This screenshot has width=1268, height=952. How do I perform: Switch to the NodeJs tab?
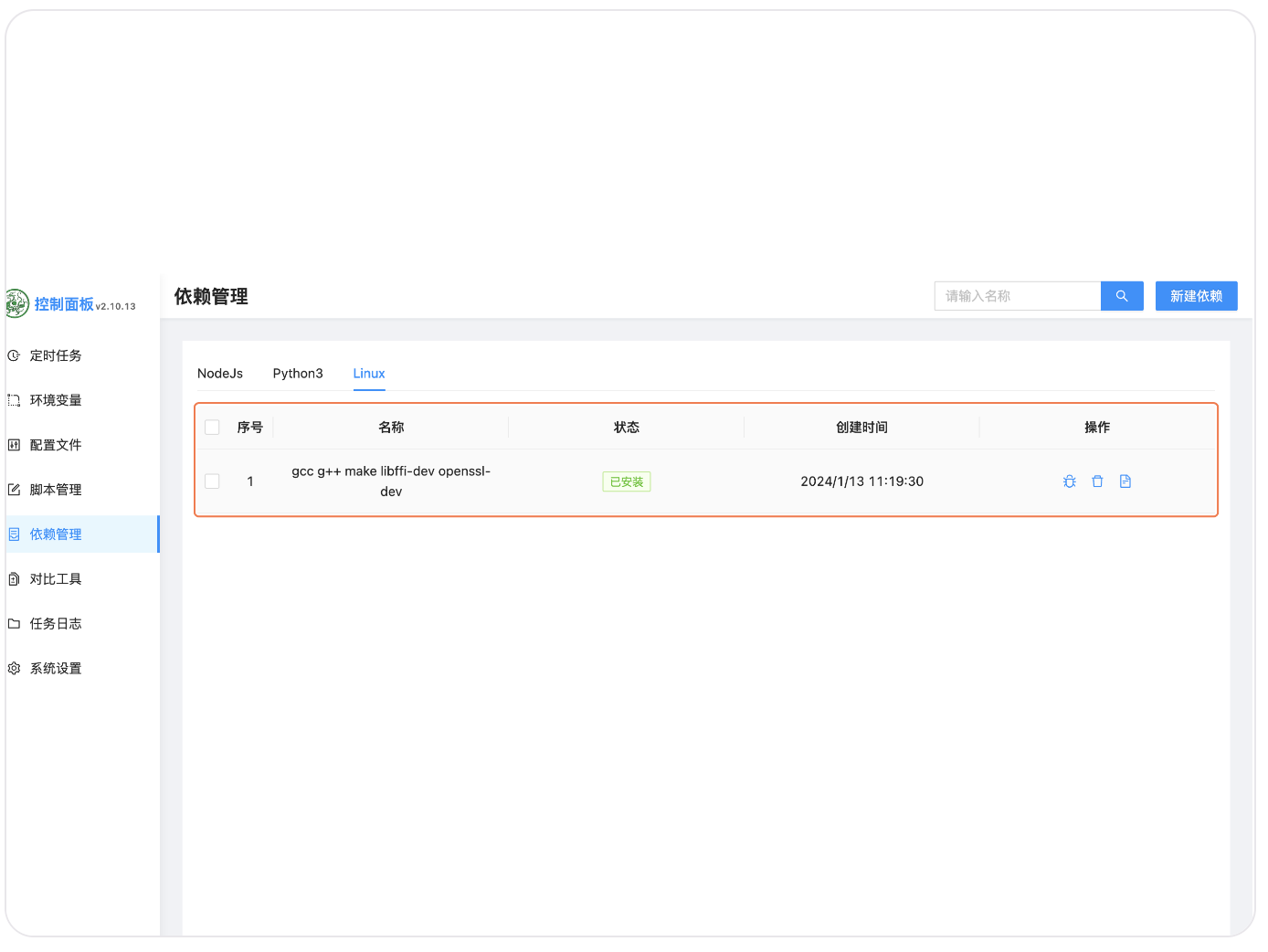click(x=220, y=374)
